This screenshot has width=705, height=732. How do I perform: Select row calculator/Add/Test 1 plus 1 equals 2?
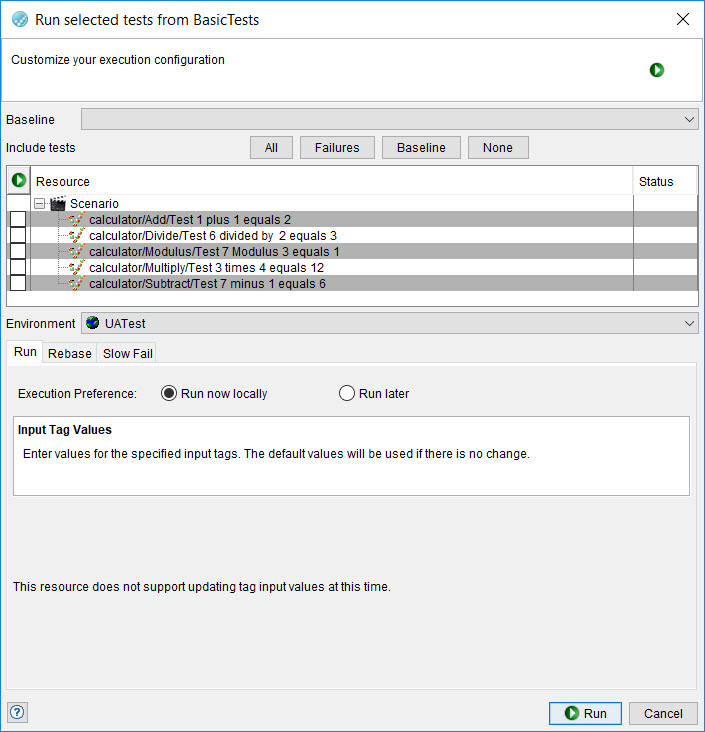tap(352, 219)
